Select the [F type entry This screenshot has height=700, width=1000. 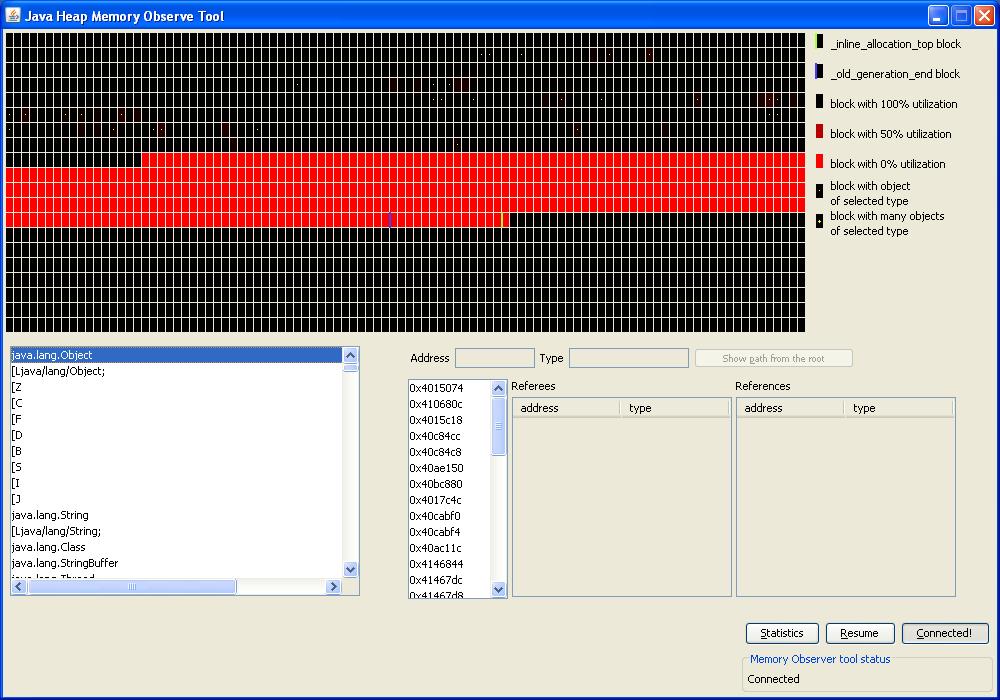(177, 419)
